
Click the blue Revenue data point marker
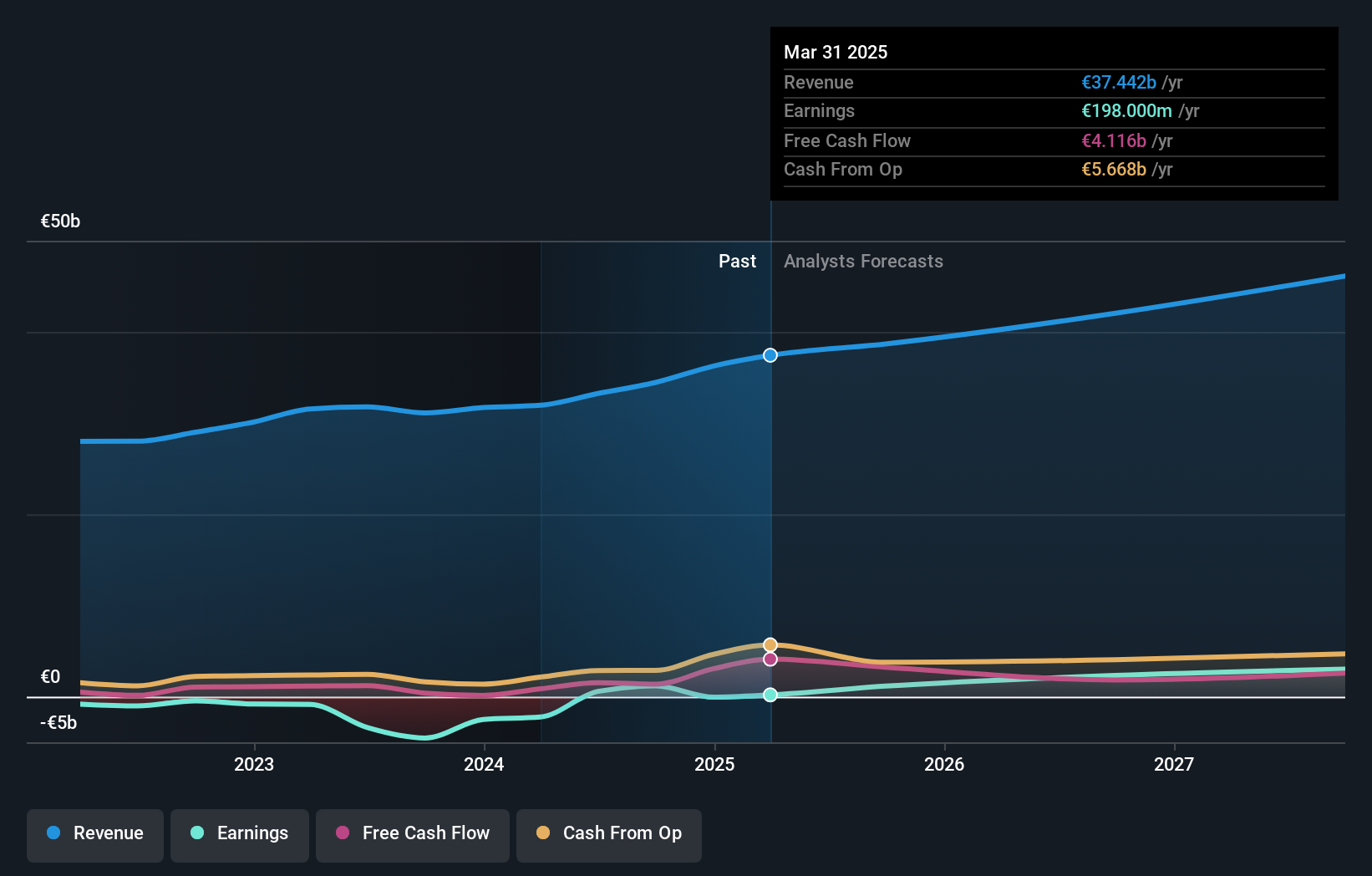(x=770, y=355)
